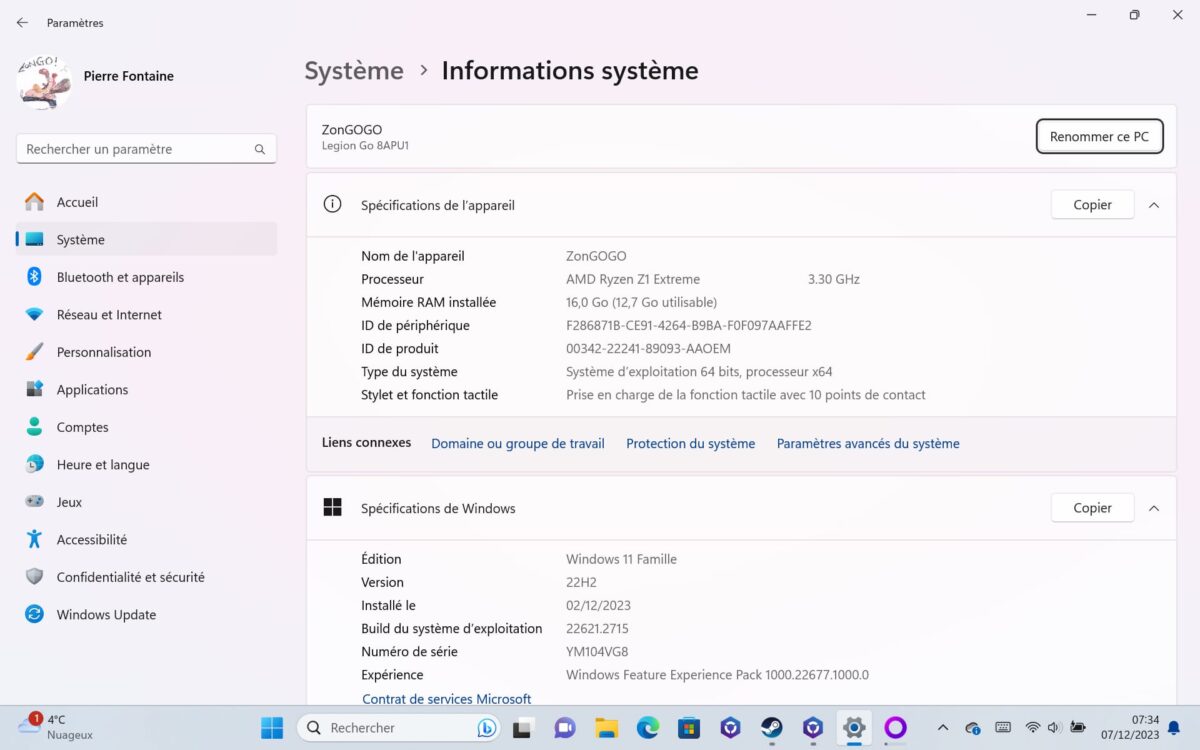This screenshot has width=1200, height=750.
Task: Select the AMD Ryzen Z1 Extreme value
Action: [633, 280]
